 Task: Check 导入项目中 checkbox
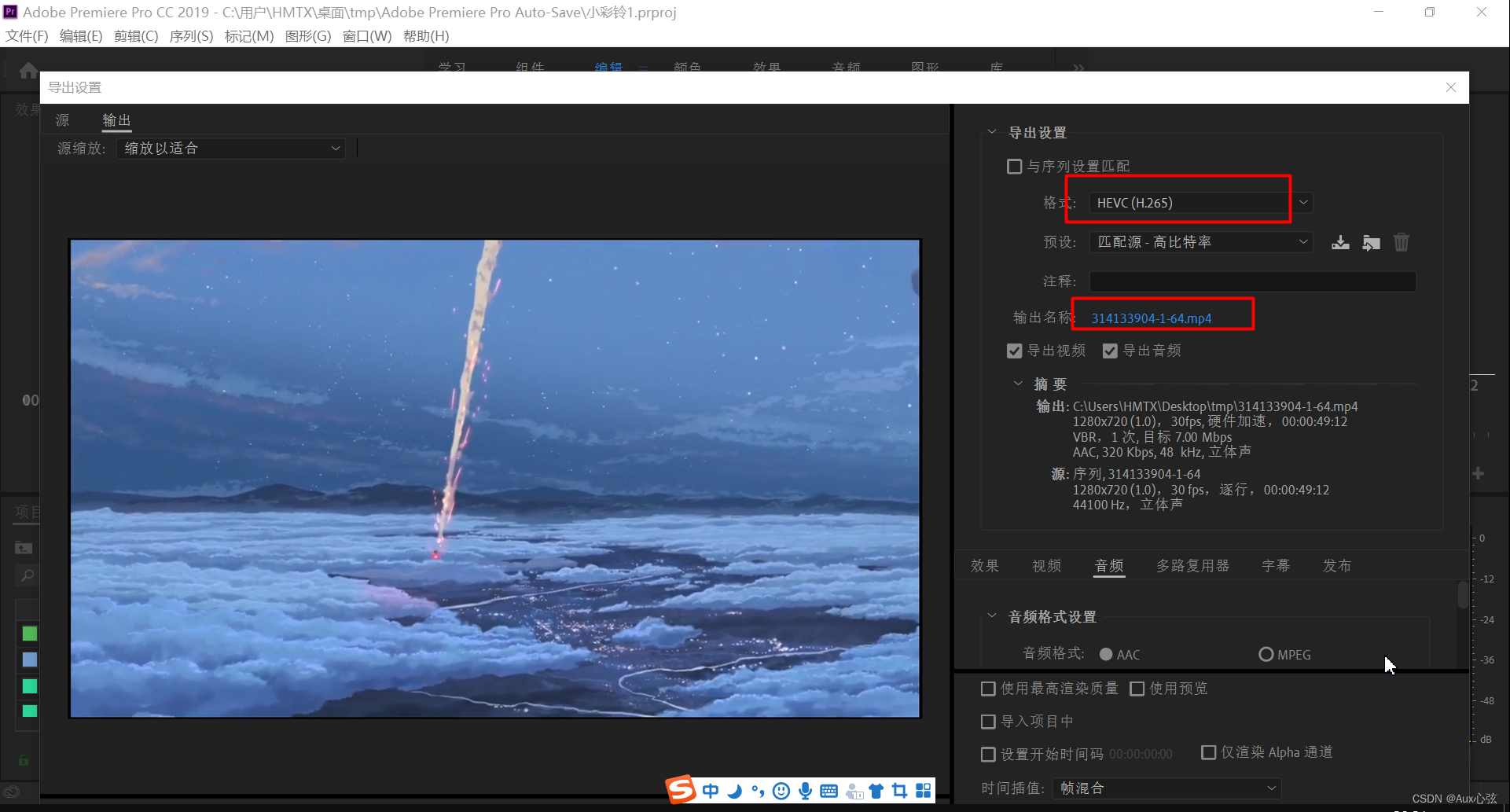pyautogui.click(x=988, y=722)
